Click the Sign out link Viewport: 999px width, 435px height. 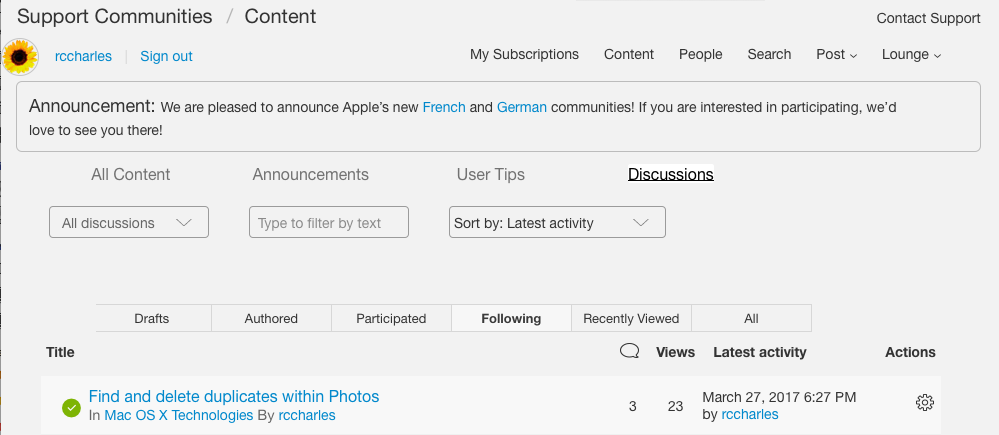(166, 57)
